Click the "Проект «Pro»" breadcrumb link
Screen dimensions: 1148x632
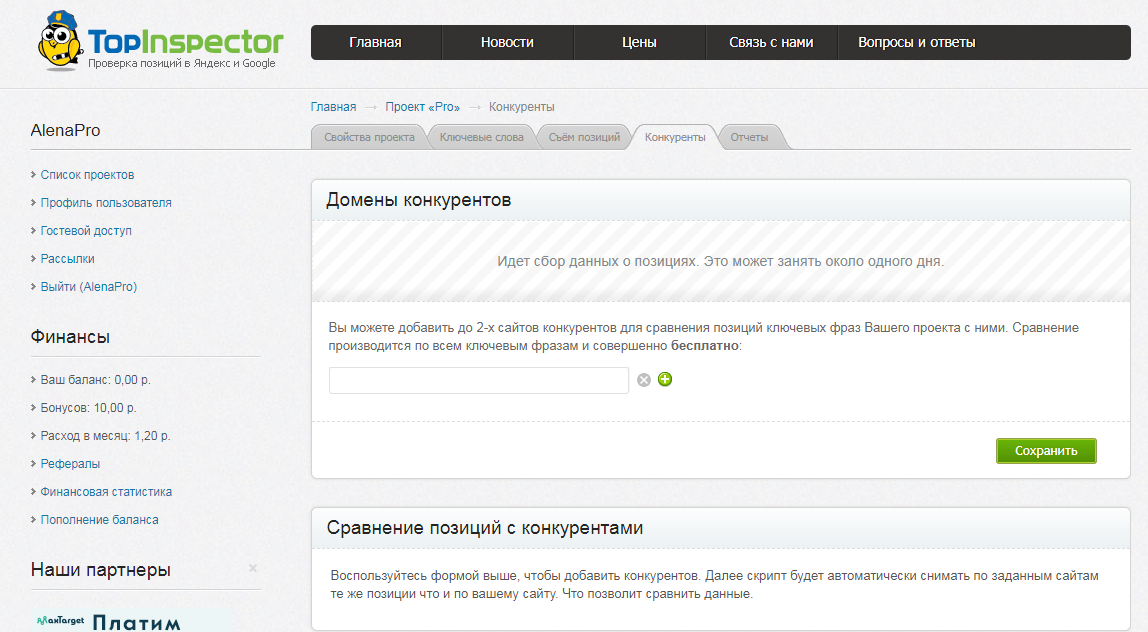coord(422,106)
